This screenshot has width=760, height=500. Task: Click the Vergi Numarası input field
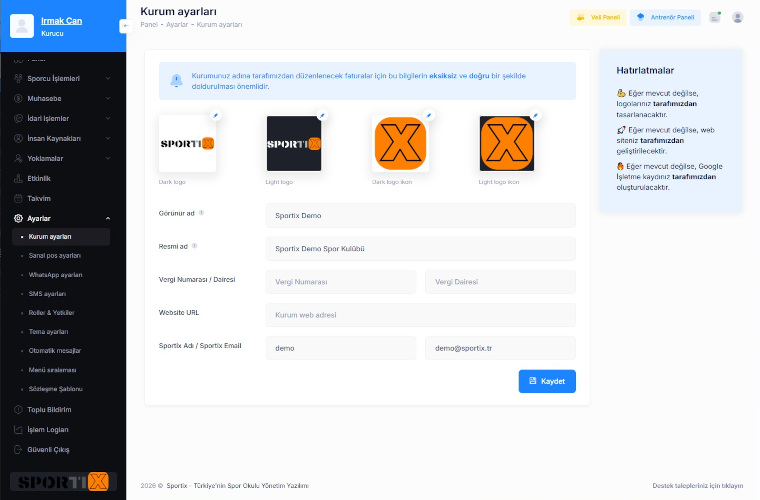pos(341,281)
